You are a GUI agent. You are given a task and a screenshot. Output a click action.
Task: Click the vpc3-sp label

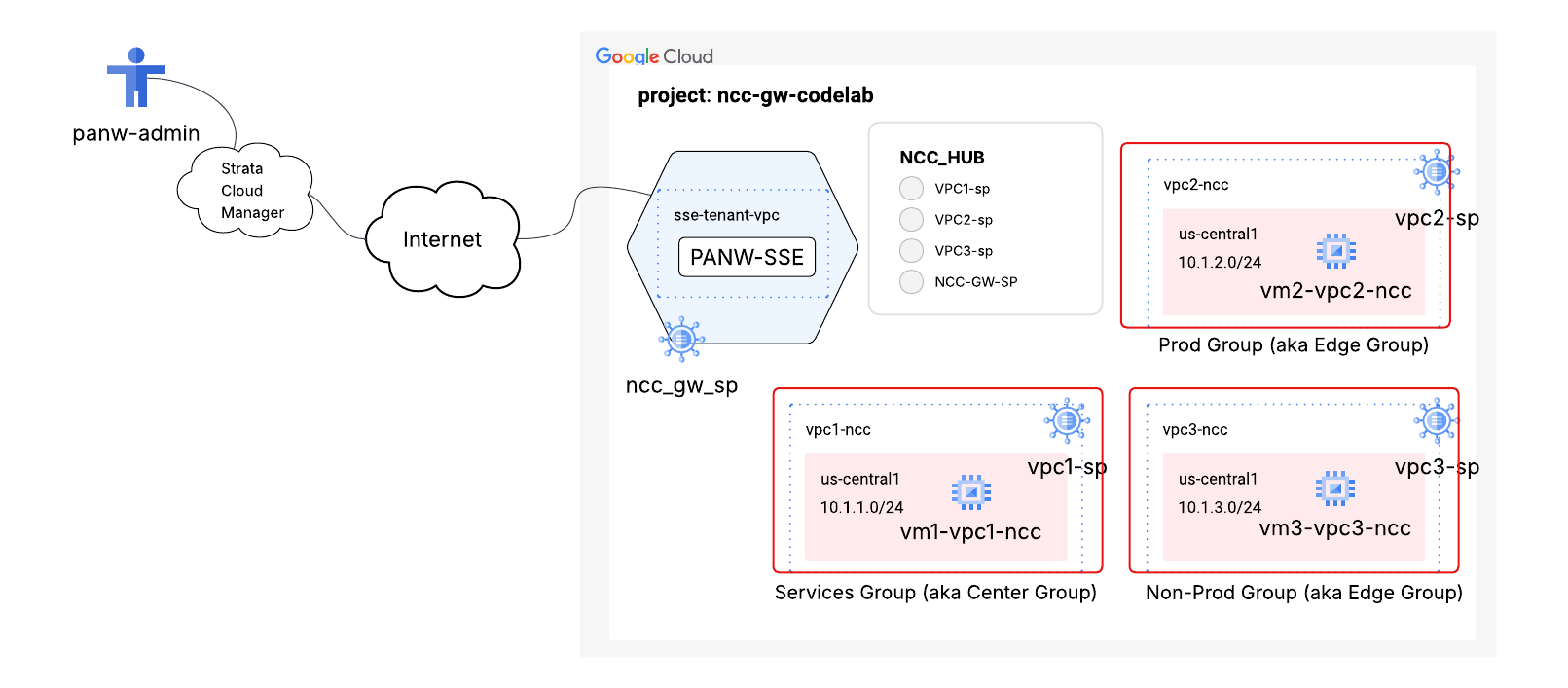pyautogui.click(x=1437, y=467)
